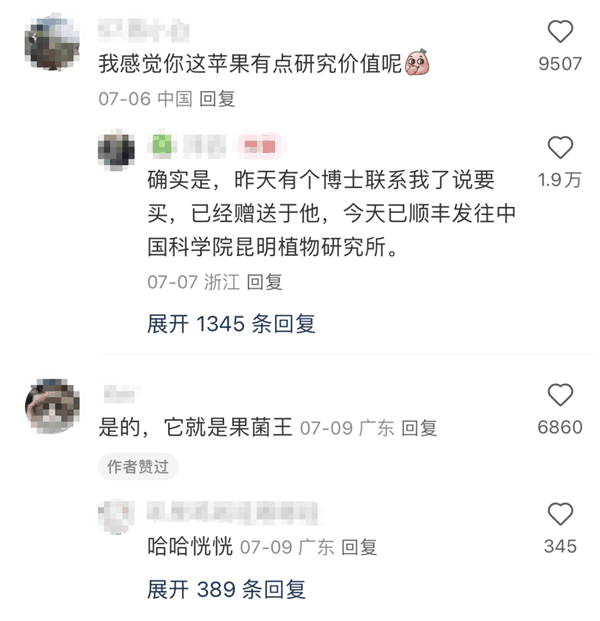
Task: Like the apple research value comment
Action: (x=560, y=31)
